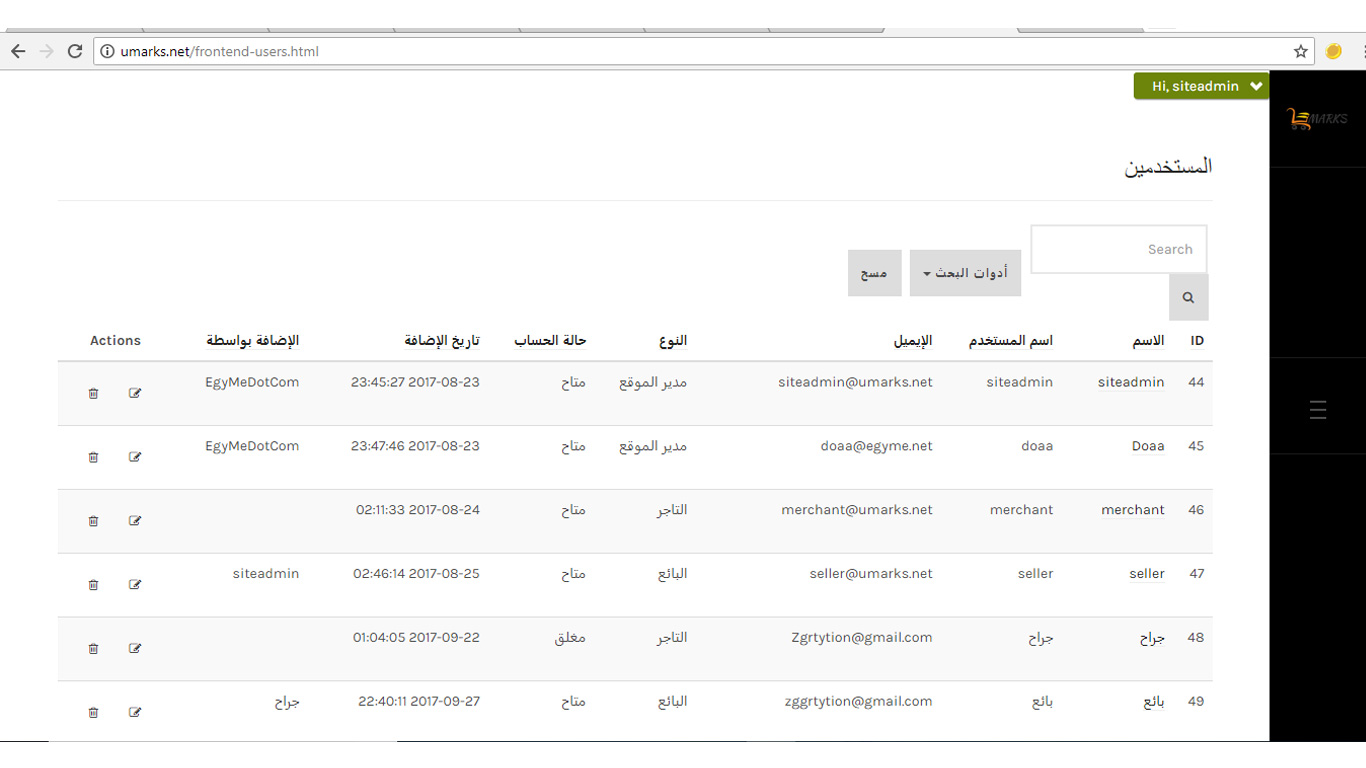Click the UMARKS cart logo
Image resolution: width=1366 pixels, height=768 pixels.
click(x=1318, y=119)
